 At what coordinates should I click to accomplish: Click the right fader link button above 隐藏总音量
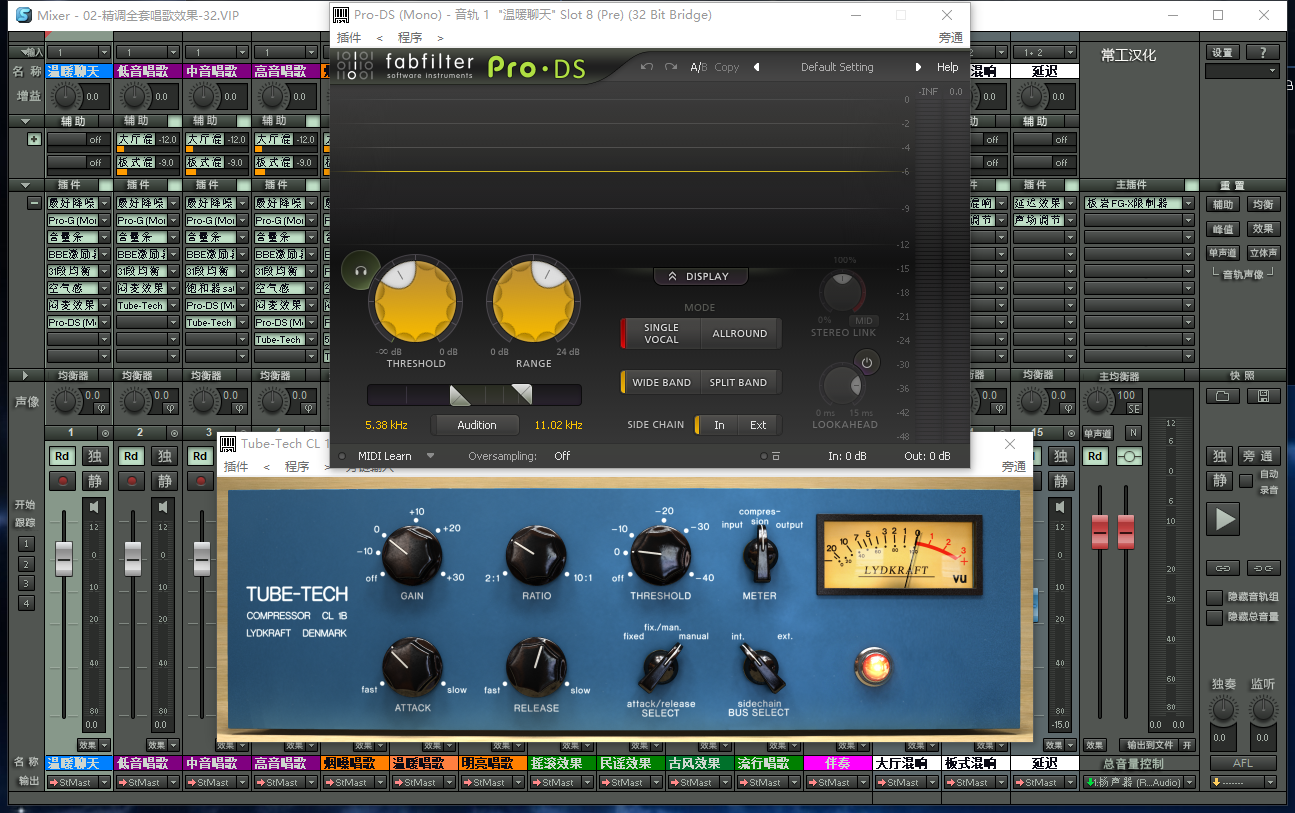pos(1263,568)
